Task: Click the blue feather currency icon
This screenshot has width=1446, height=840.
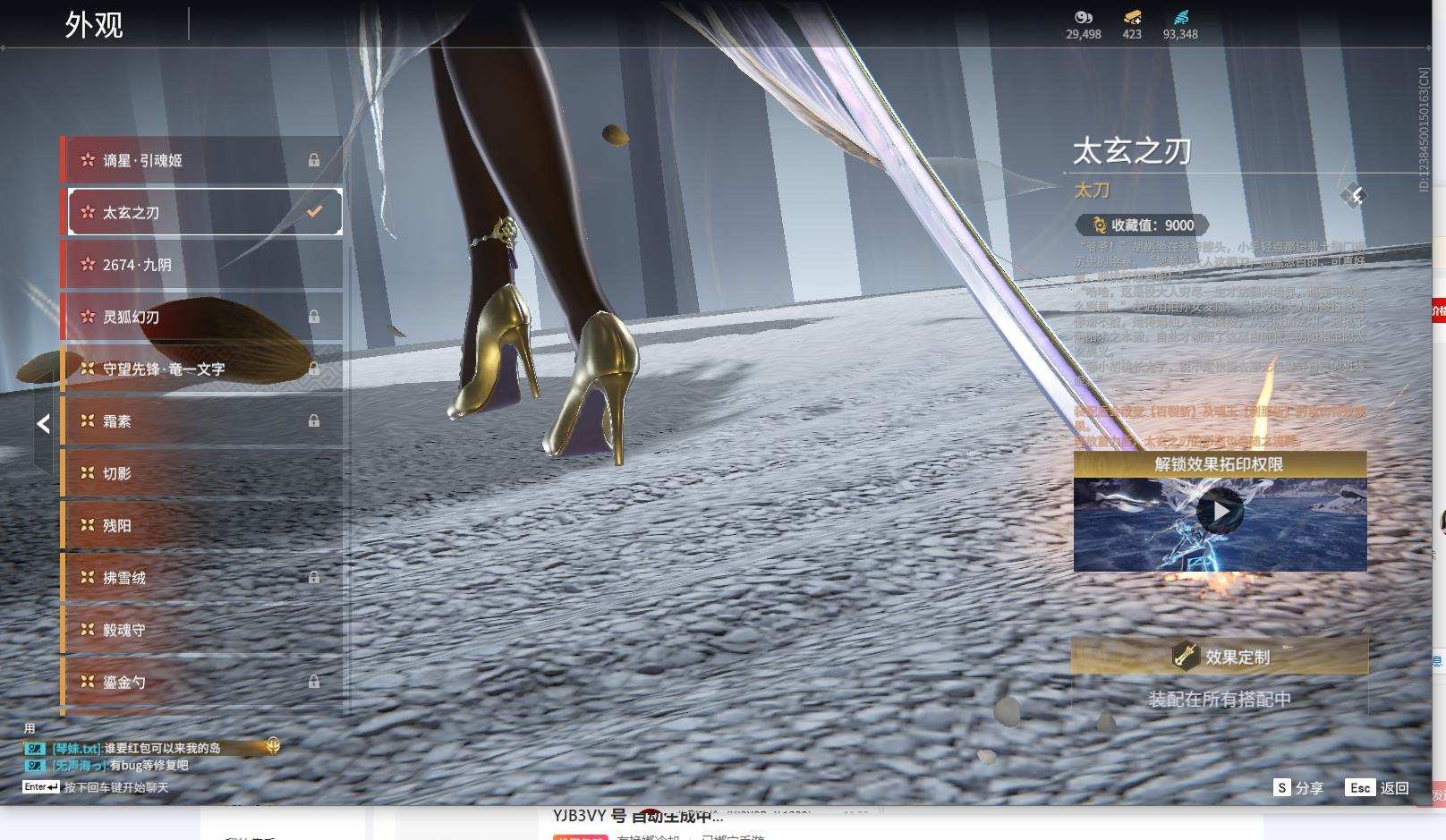Action: 1180,17
